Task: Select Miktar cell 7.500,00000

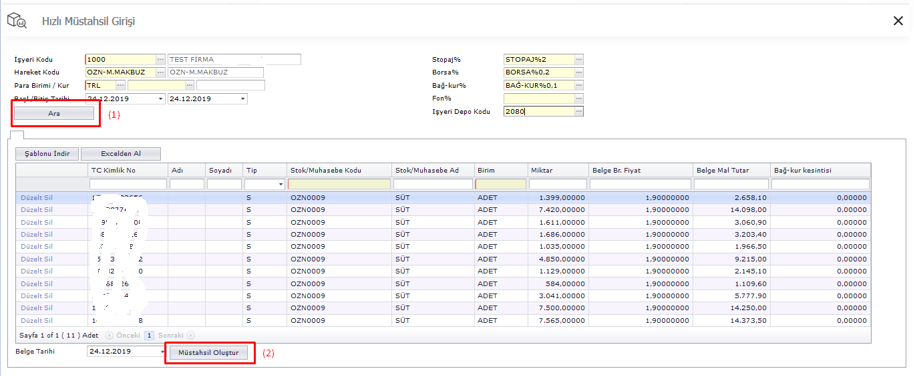Action: click(557, 308)
